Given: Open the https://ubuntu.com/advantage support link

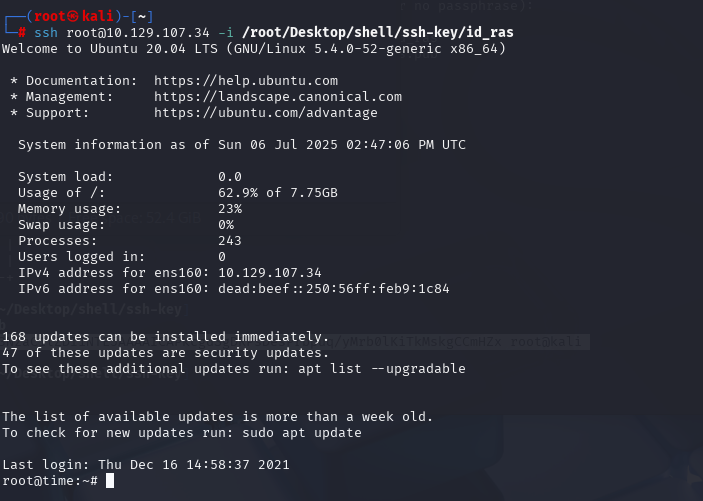Looking at the screenshot, I should [x=265, y=113].
